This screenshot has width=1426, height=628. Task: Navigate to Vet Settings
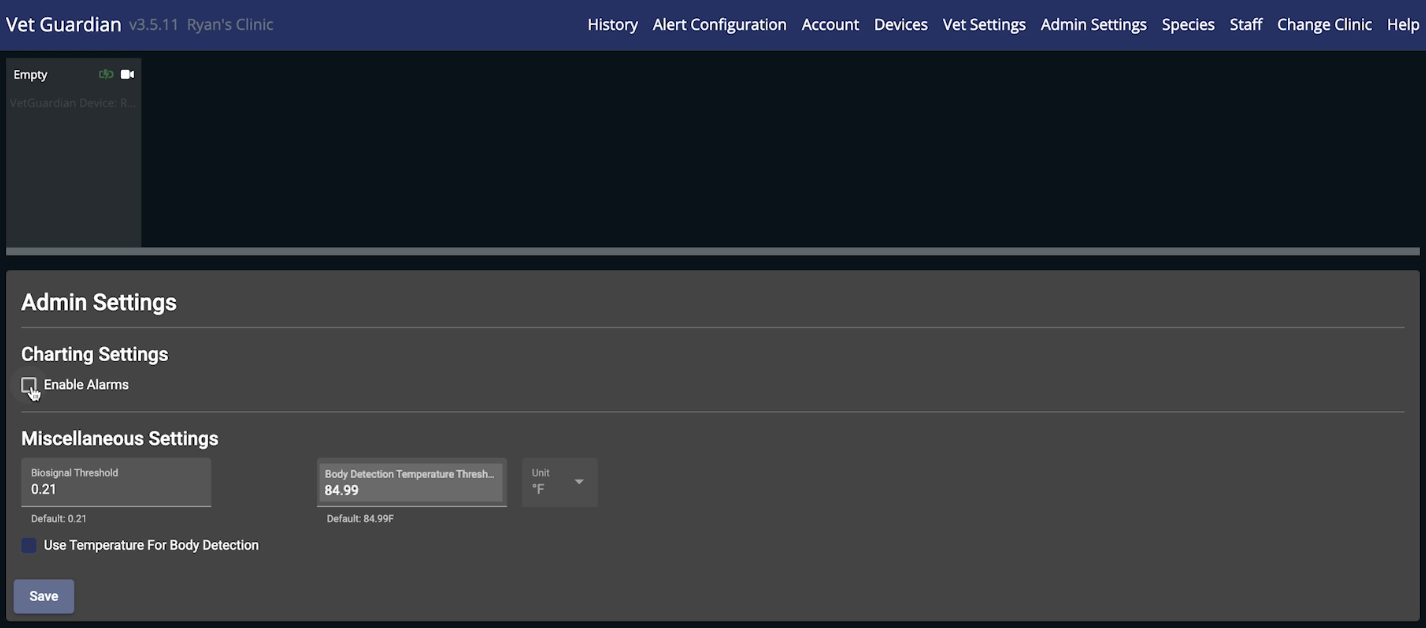[x=984, y=25]
